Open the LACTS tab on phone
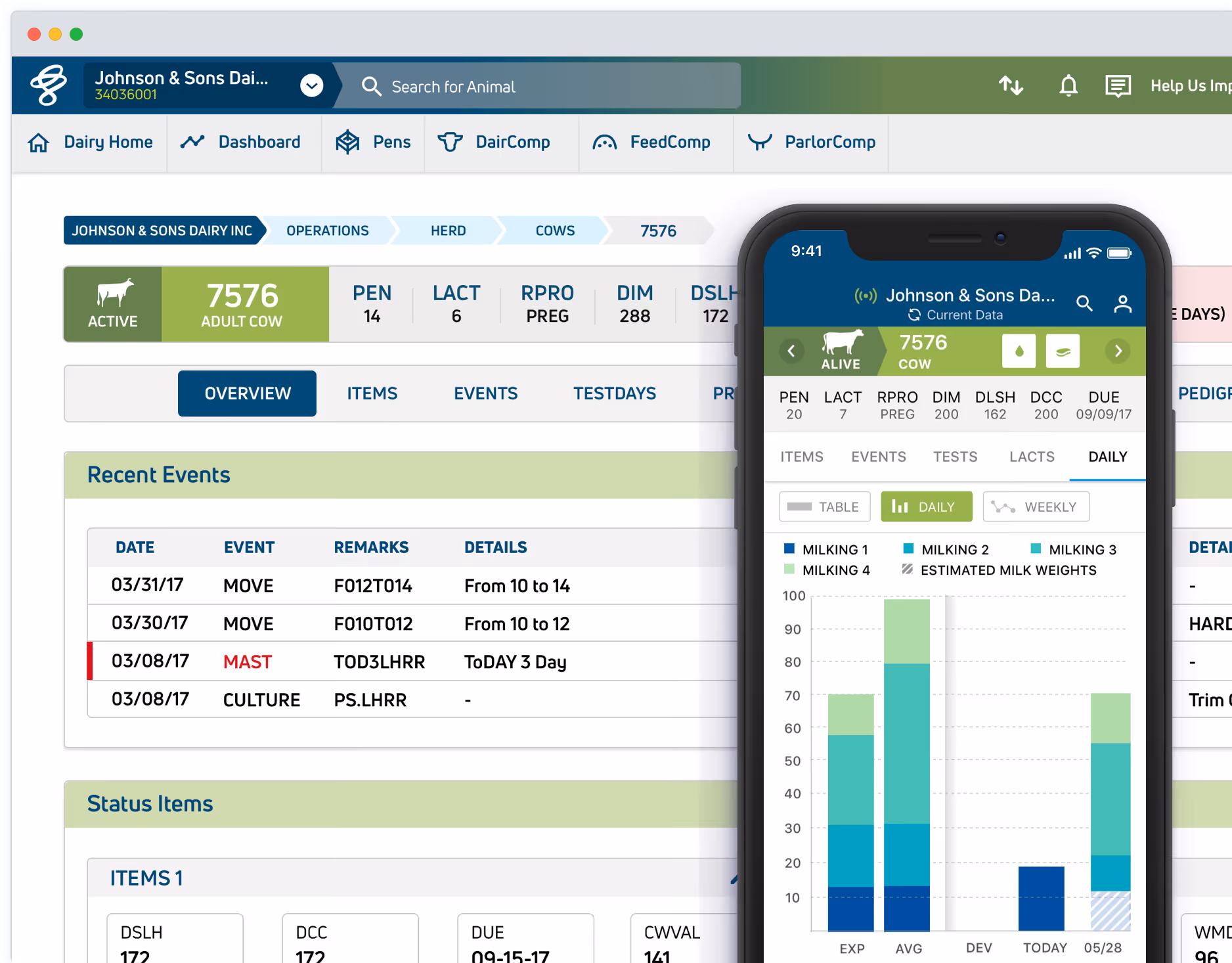Screen dimensions: 1232x963 pyautogui.click(x=1031, y=457)
